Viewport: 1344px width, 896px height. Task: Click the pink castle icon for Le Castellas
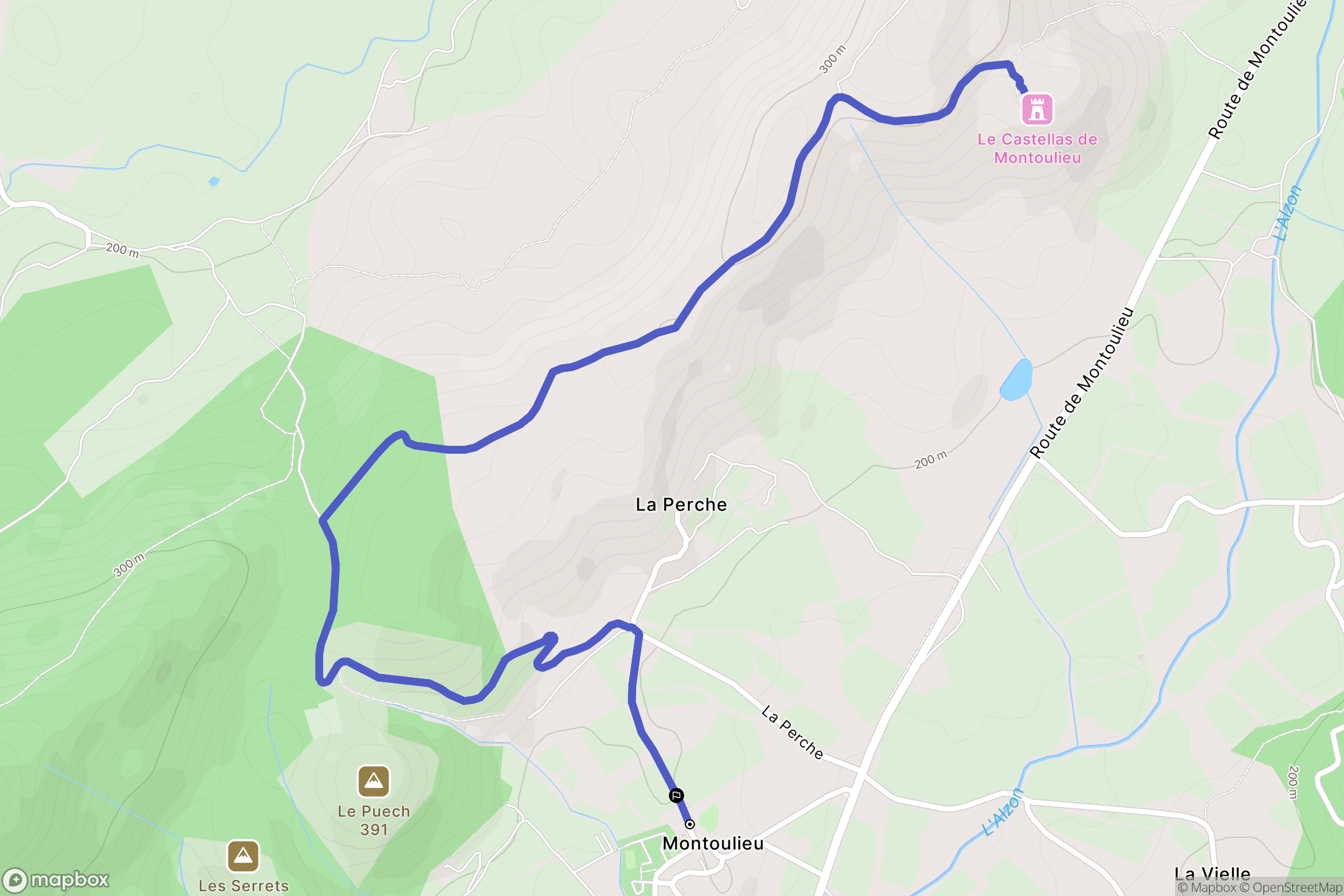[1037, 109]
